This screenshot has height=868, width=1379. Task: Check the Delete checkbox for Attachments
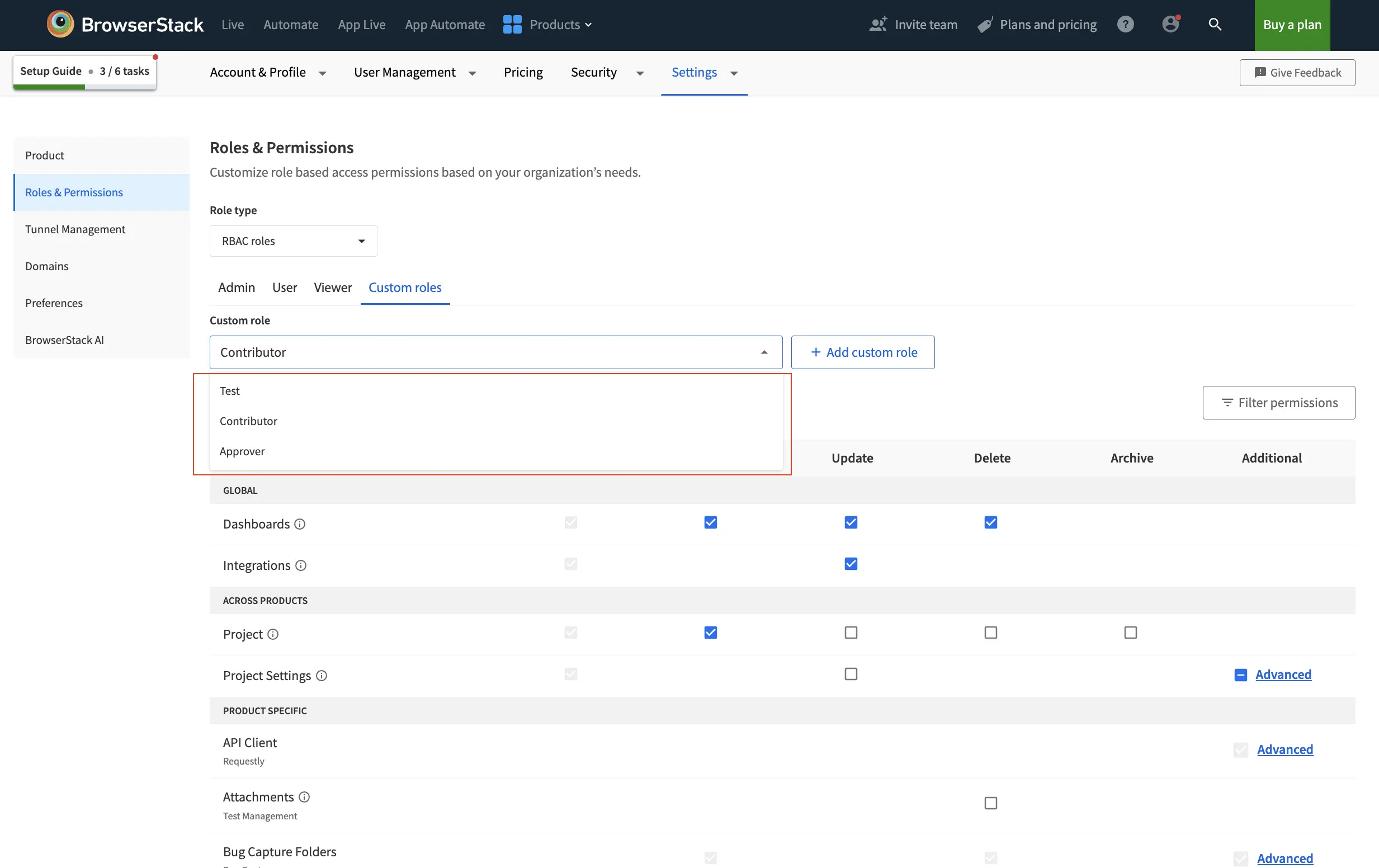991,803
